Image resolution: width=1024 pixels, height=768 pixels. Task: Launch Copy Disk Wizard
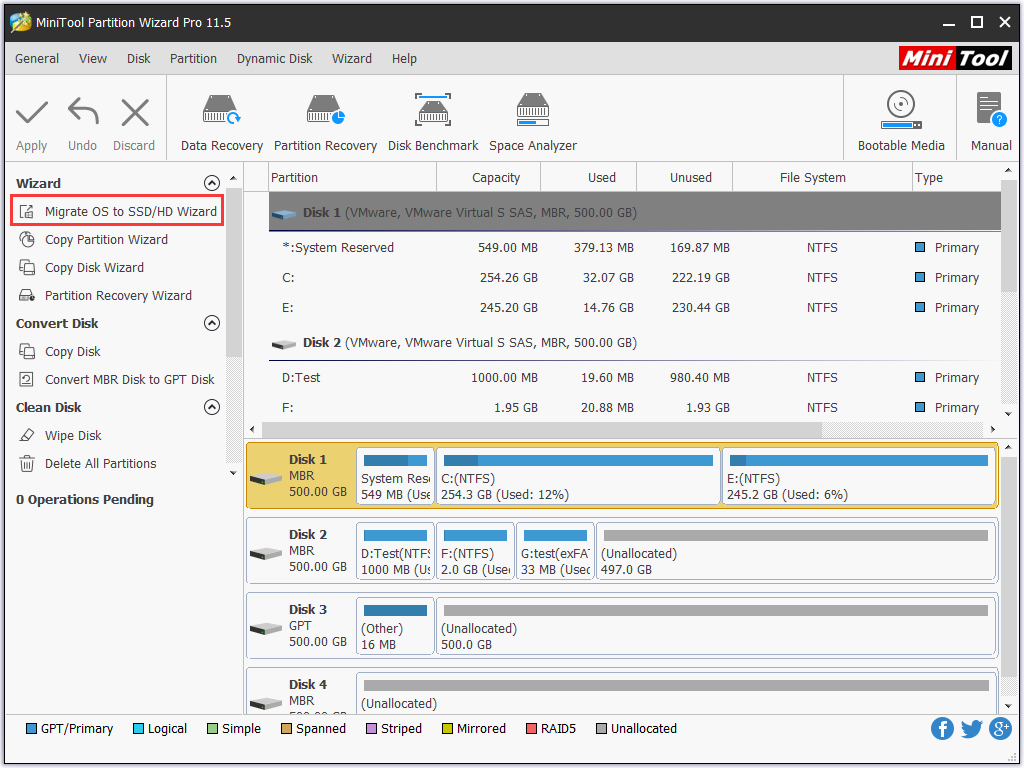tap(82, 268)
